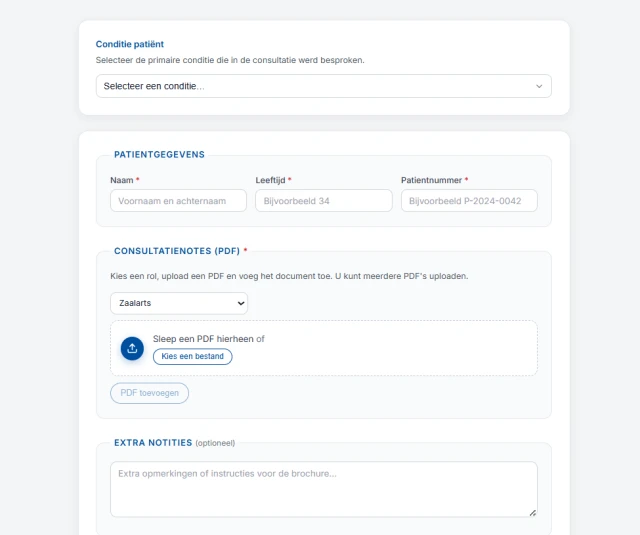This screenshot has width=640, height=535.
Task: Click the 'Kies een bestand' button
Action: click(193, 356)
